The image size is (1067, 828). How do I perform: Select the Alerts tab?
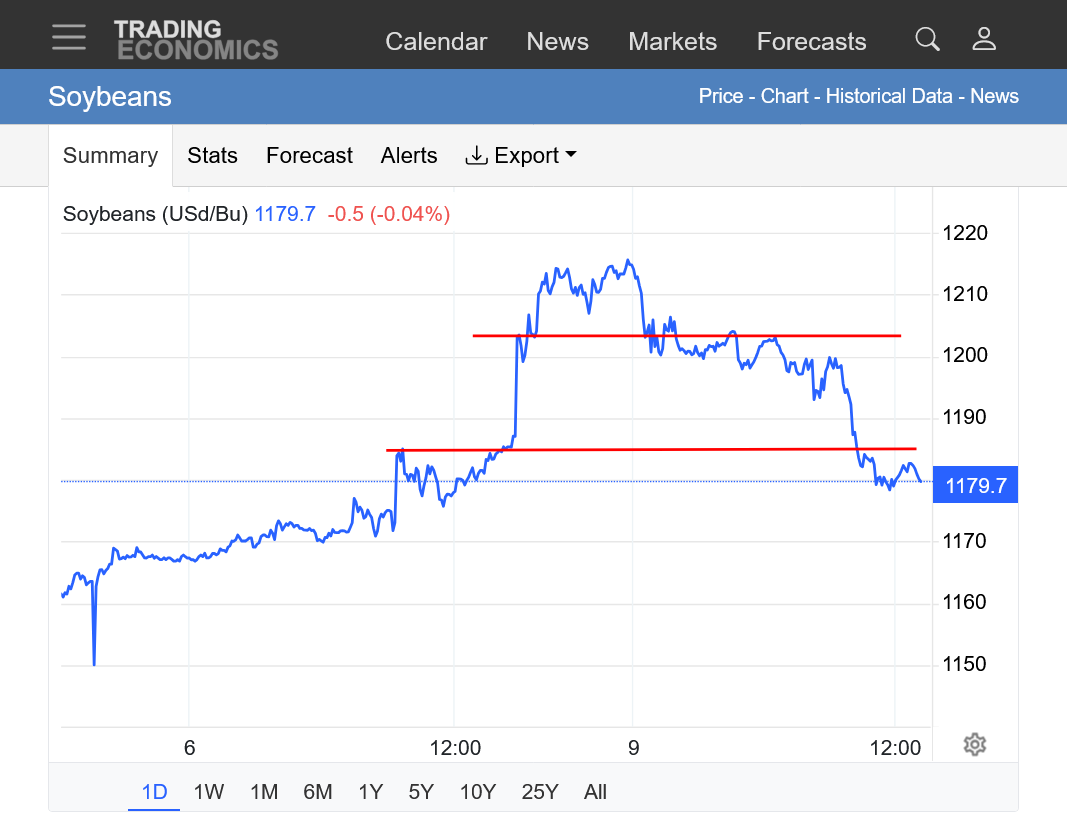coord(409,156)
